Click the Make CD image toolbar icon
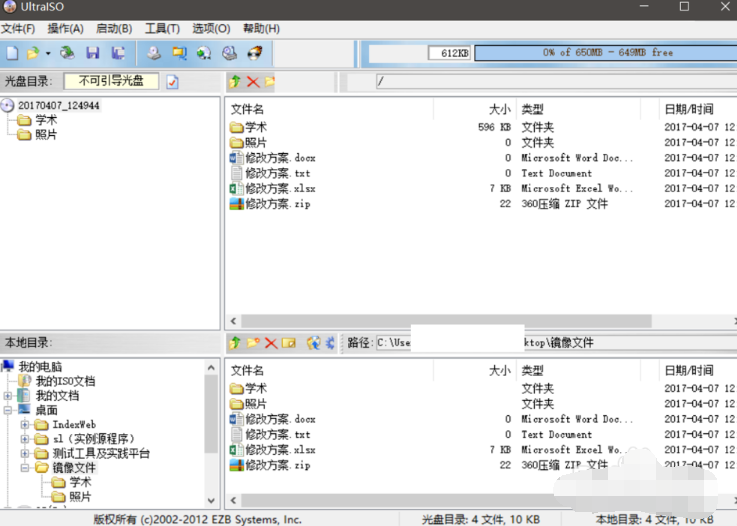Image resolution: width=737 pixels, height=526 pixels. pos(154,53)
